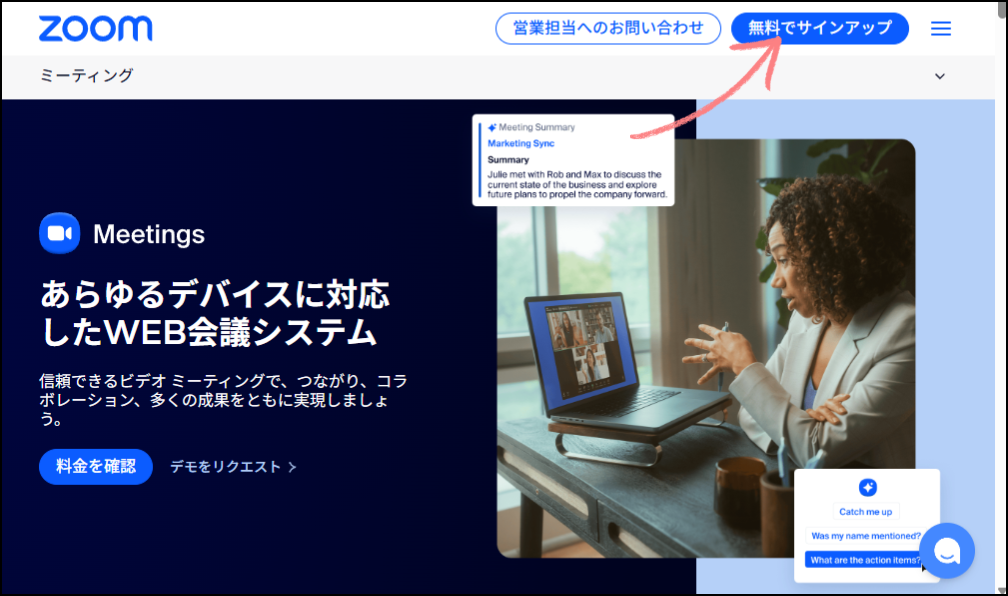Image resolution: width=1008 pixels, height=596 pixels.
Task: Click the あらゆるデバイスに対応 headline
Action: coord(214,313)
